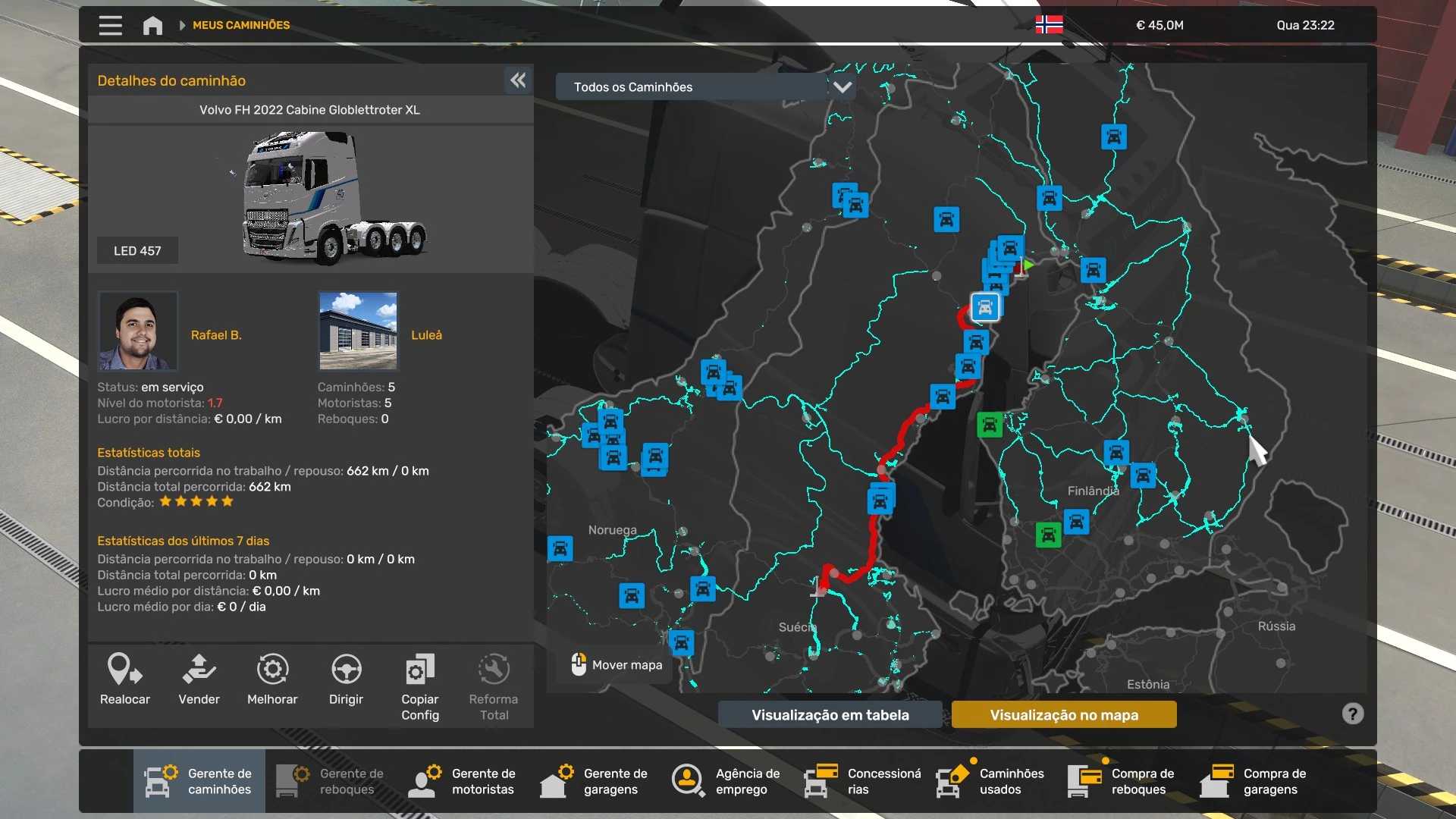The width and height of the screenshot is (1456, 819).
Task: Select green truck marker near Finlândia label
Action: coord(1048,535)
